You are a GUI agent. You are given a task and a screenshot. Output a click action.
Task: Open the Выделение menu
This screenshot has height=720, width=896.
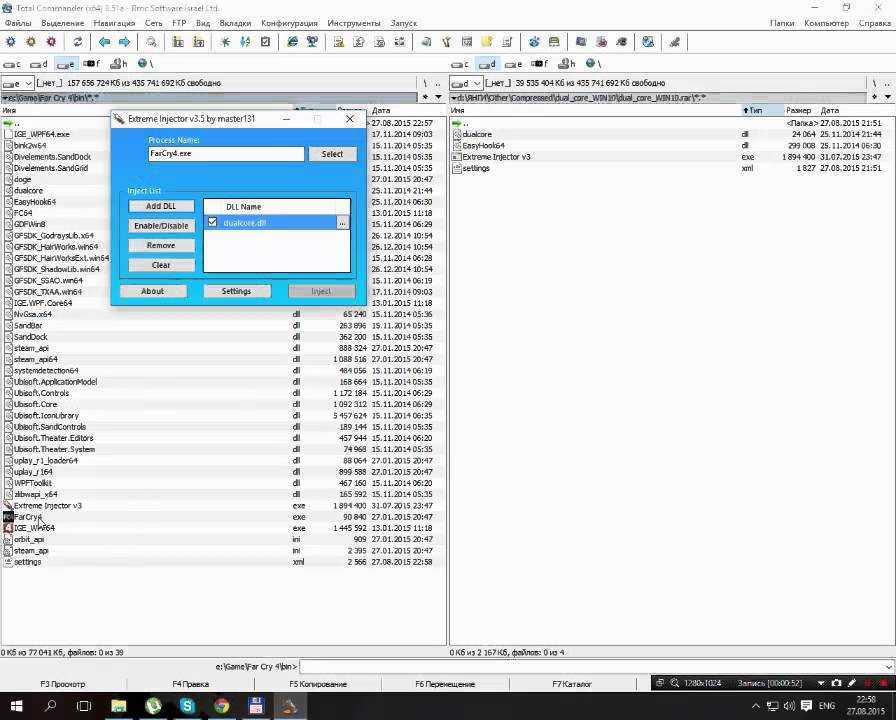pyautogui.click(x=63, y=23)
